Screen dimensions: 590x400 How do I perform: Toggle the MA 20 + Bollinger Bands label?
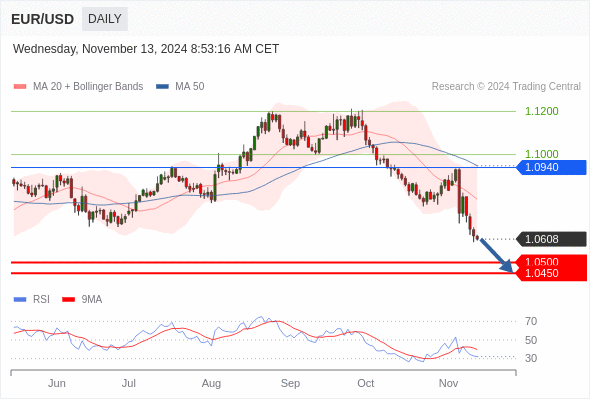(88, 87)
